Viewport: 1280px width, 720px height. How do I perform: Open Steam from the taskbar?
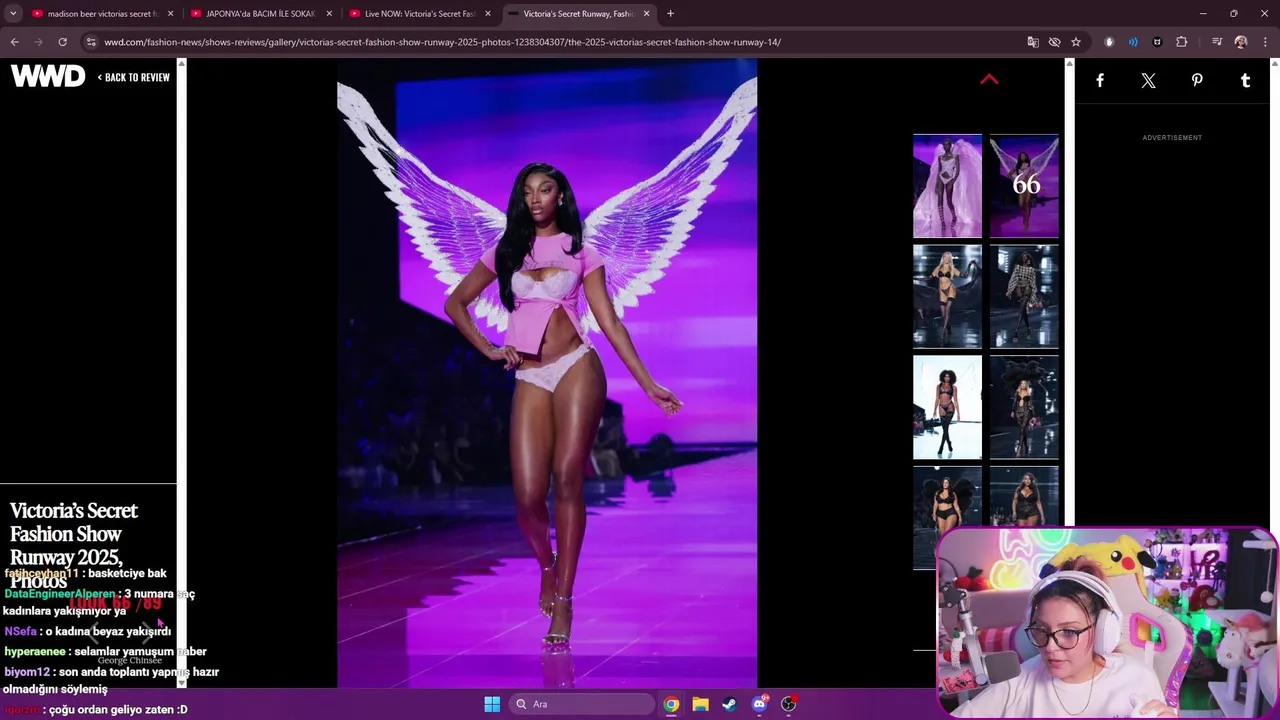(729, 704)
